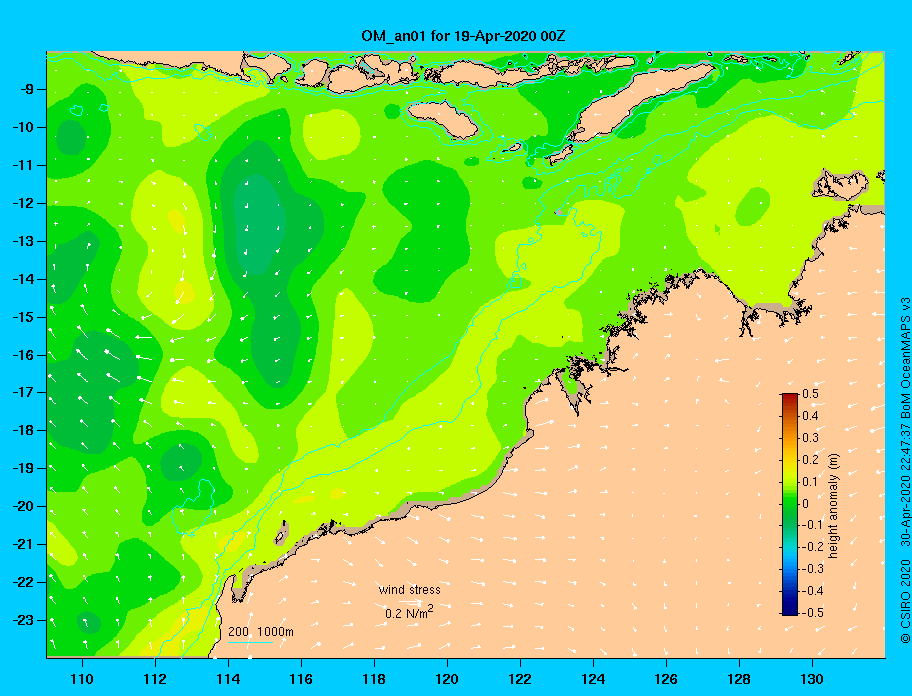Click the map title 'OM_an01 for 19-Apr-2020 00Z'
The image size is (912, 696).
pyautogui.click(x=463, y=36)
